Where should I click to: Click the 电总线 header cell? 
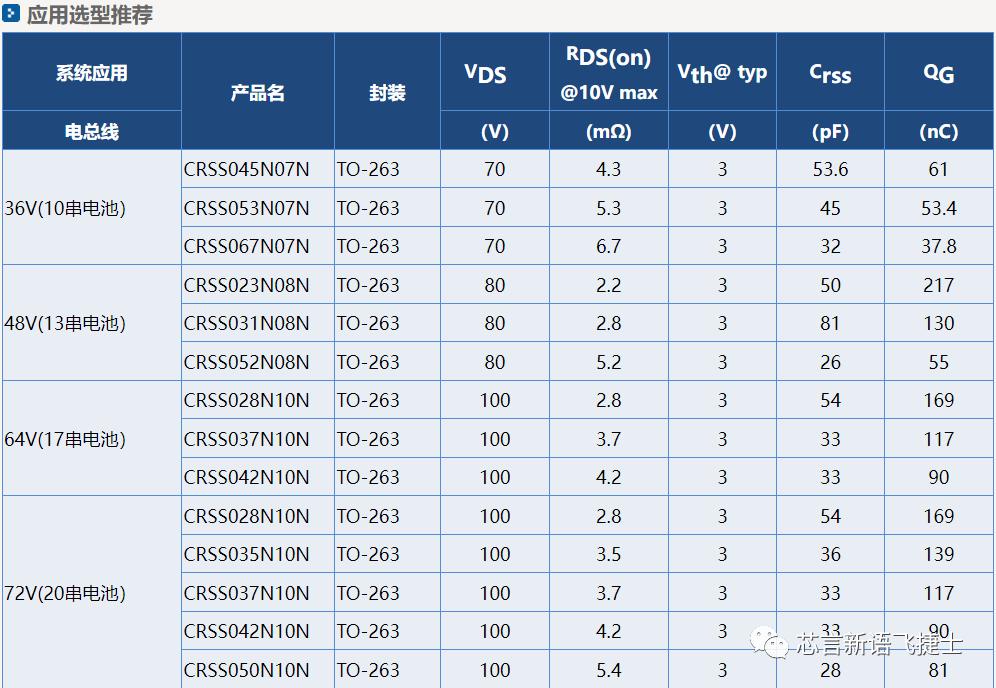point(91,131)
